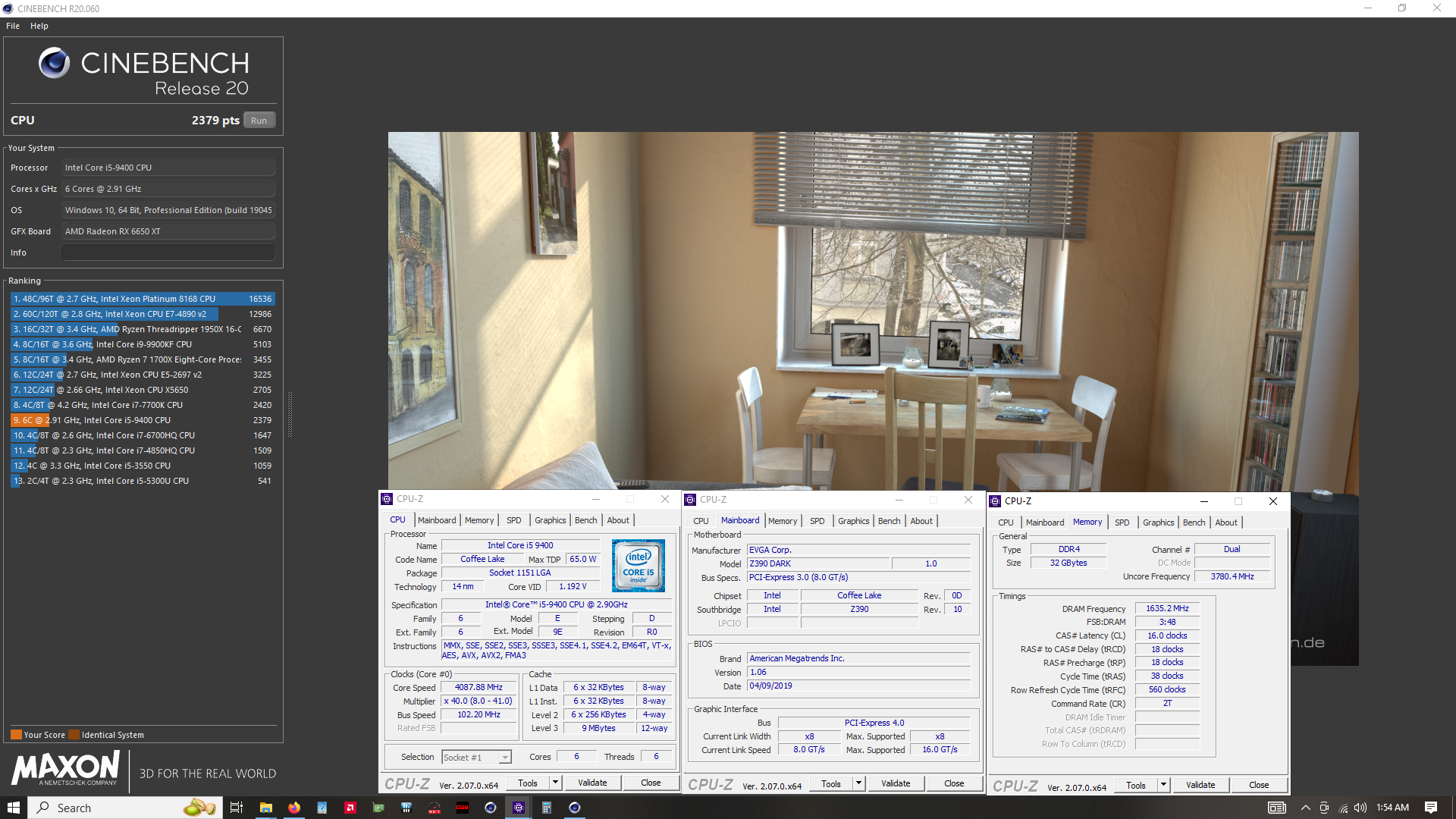Open the File menu in Cinebench
1456x819 pixels.
click(x=13, y=26)
